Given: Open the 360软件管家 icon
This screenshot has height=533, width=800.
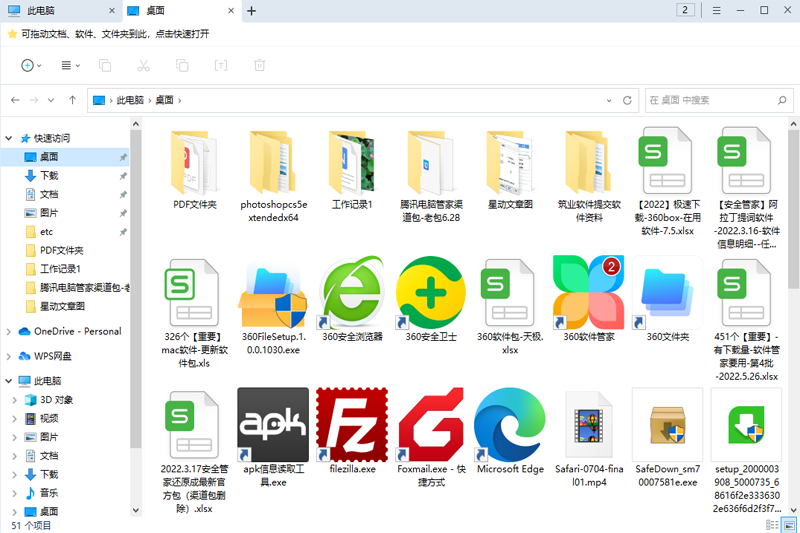Looking at the screenshot, I should [x=588, y=291].
